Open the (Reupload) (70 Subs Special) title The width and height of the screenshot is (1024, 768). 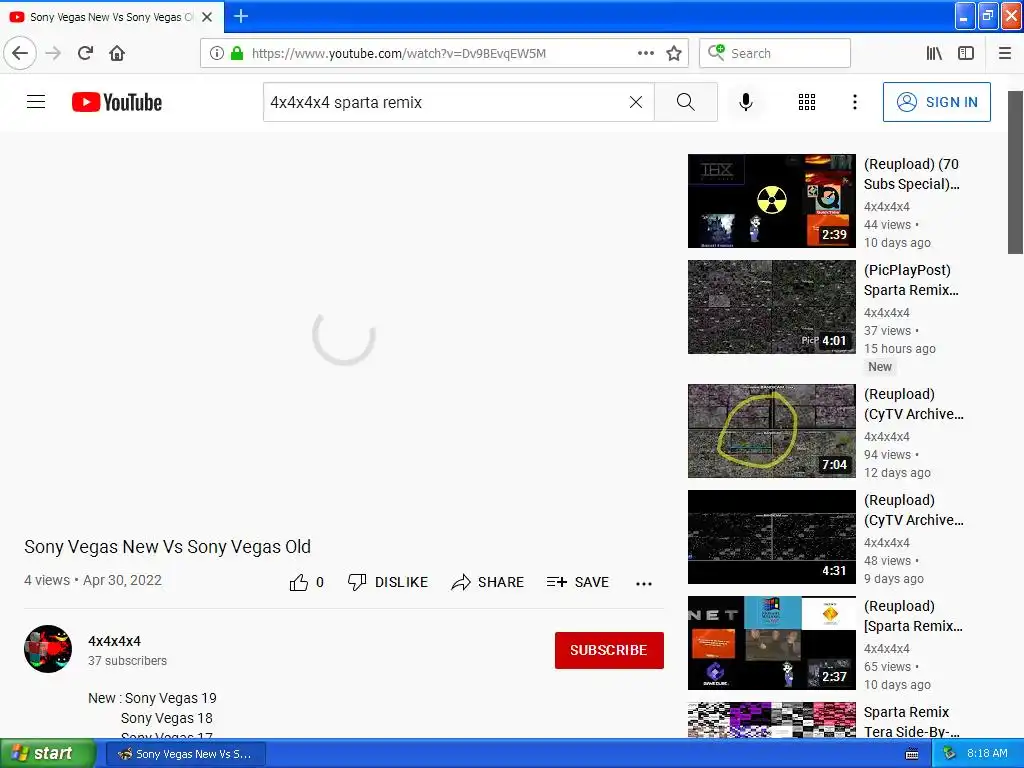coord(912,174)
